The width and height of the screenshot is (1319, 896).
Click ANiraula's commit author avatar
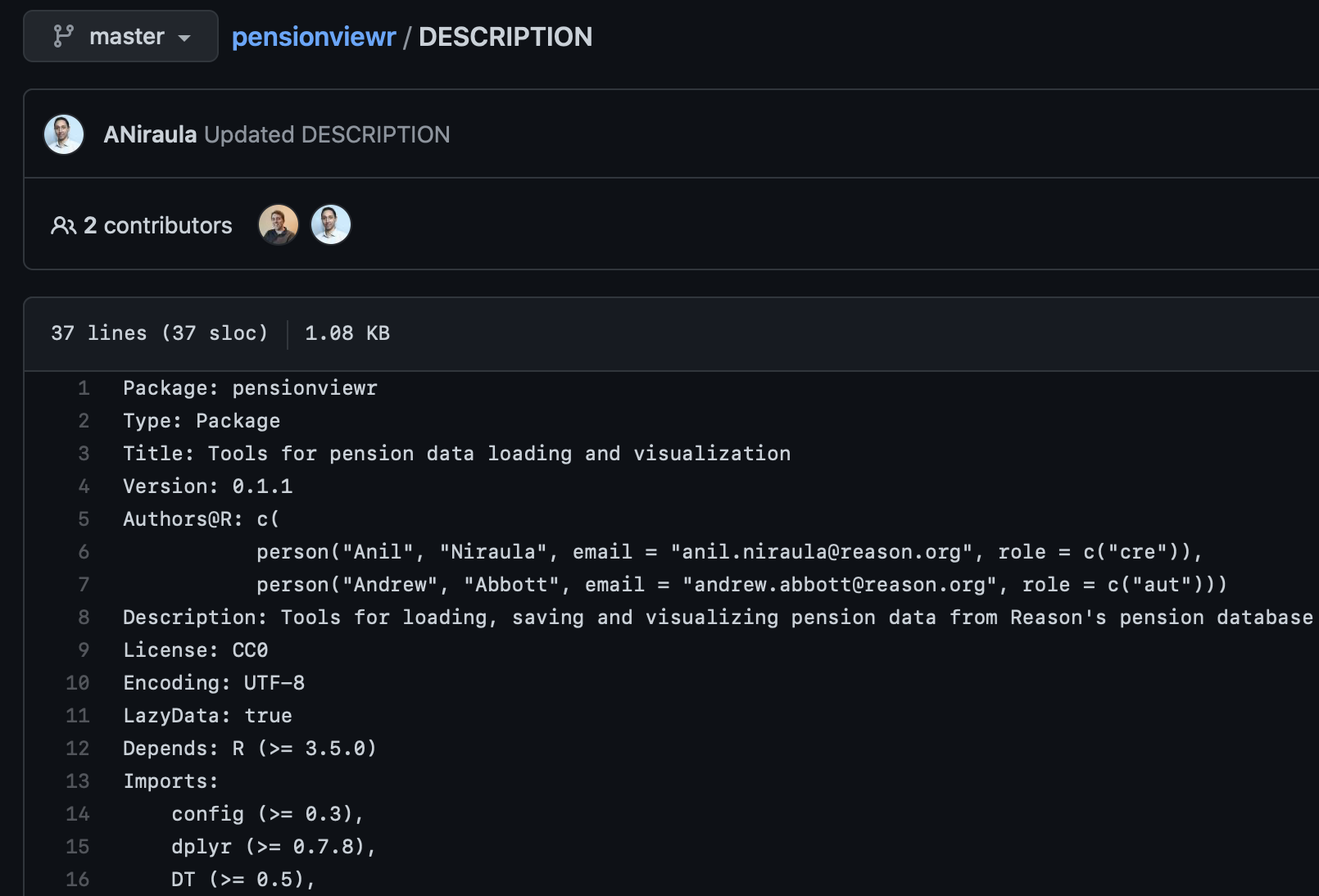tap(64, 134)
